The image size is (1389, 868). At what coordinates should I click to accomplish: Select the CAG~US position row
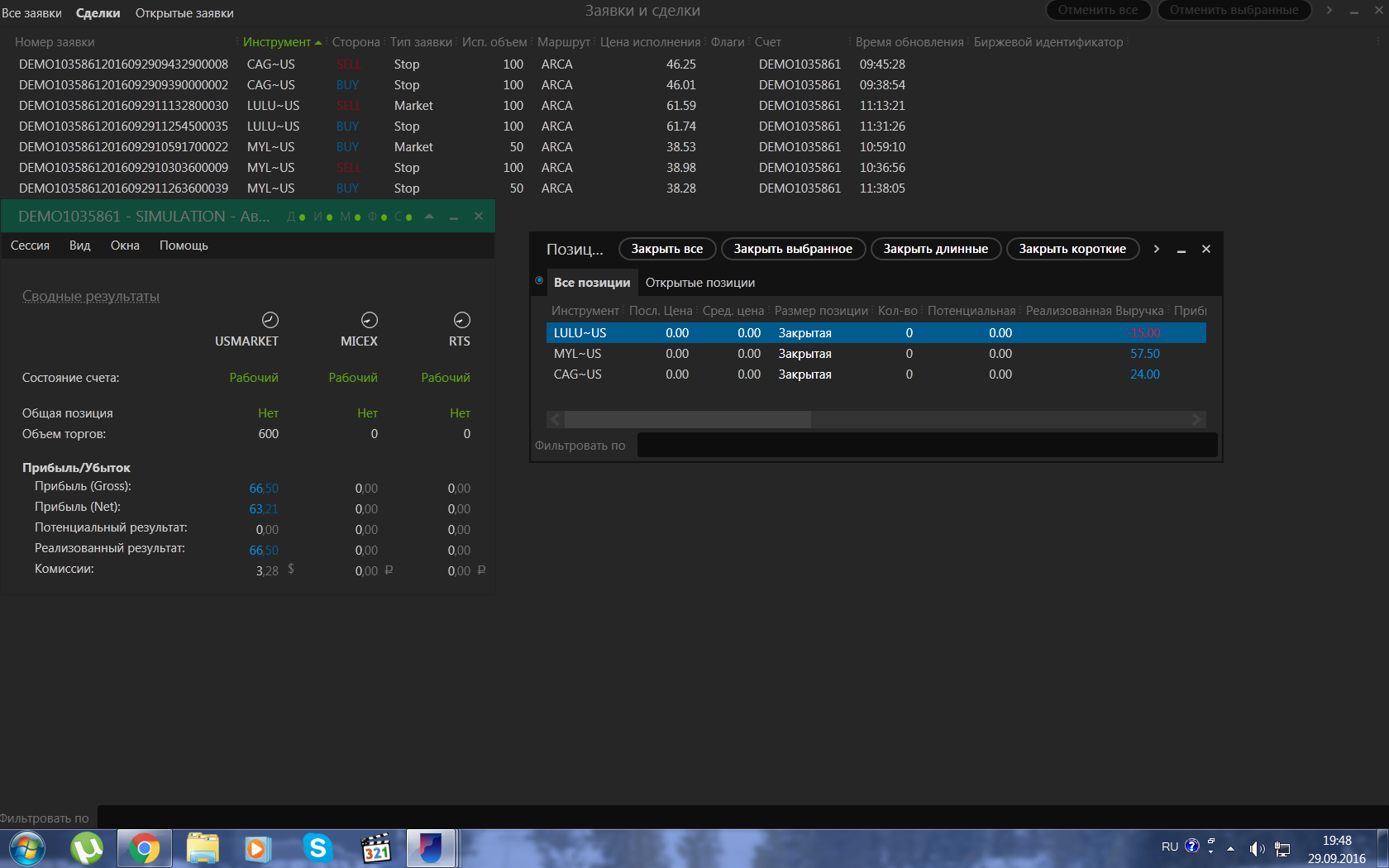point(876,374)
